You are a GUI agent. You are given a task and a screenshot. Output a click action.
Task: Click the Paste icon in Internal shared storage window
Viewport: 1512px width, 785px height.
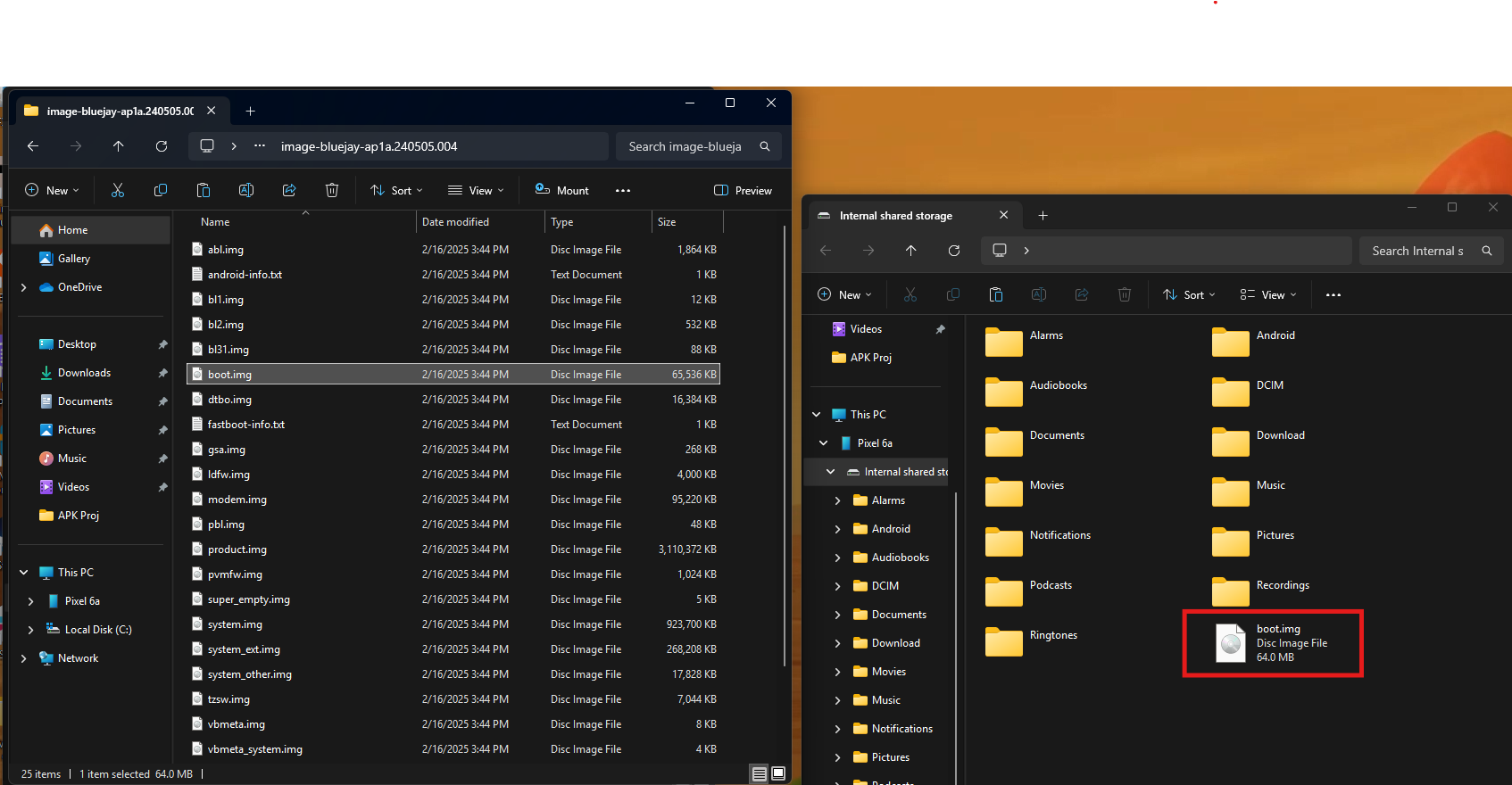(996, 294)
